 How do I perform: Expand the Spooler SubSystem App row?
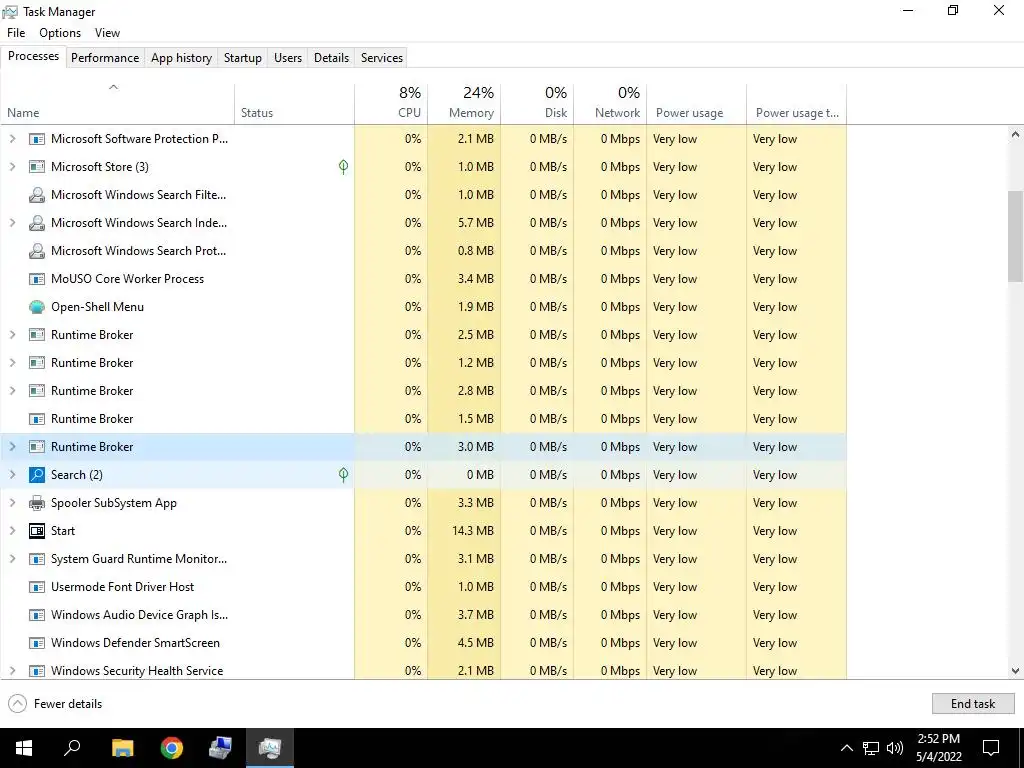point(12,503)
